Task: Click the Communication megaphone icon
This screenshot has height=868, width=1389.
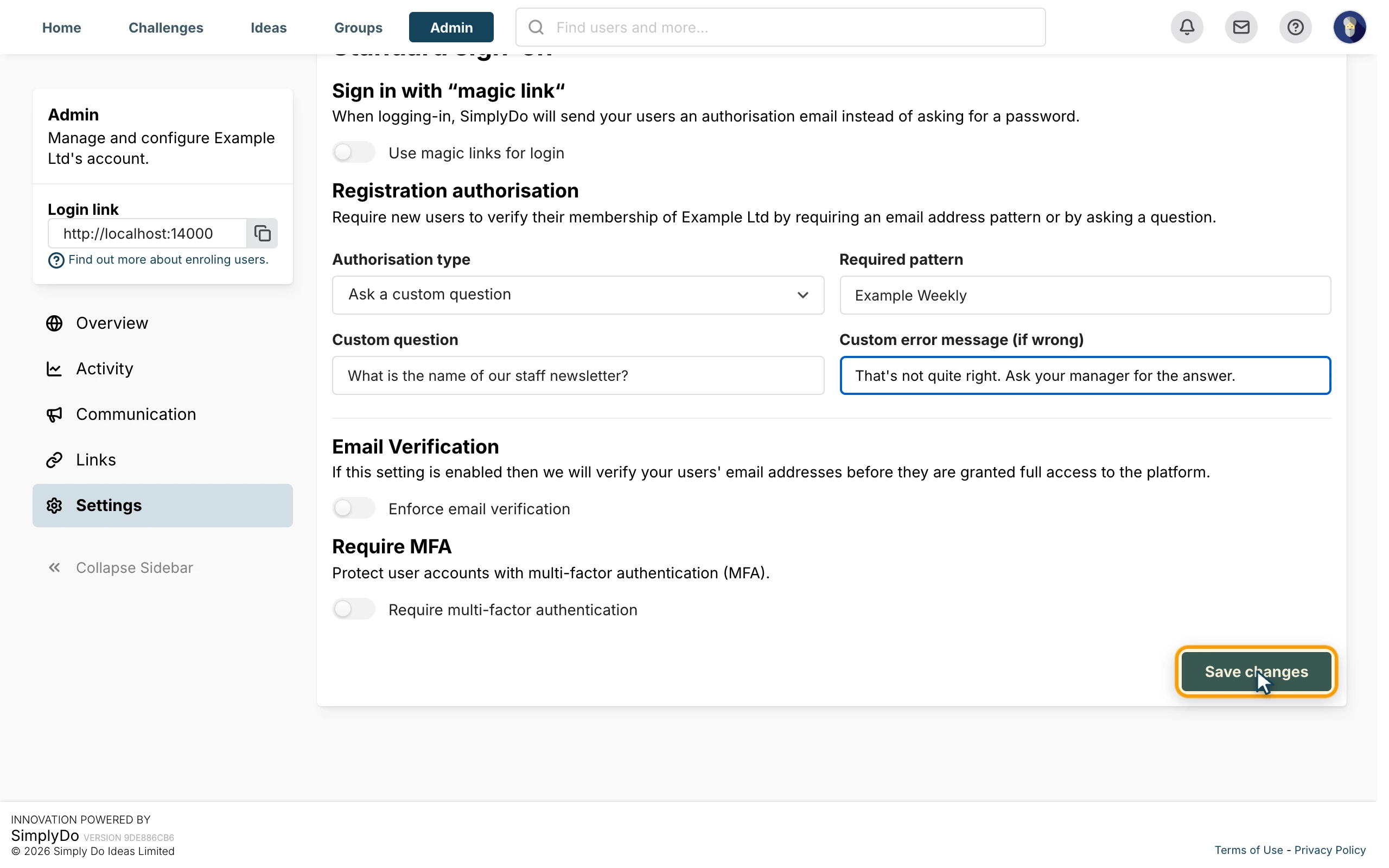Action: click(x=54, y=414)
